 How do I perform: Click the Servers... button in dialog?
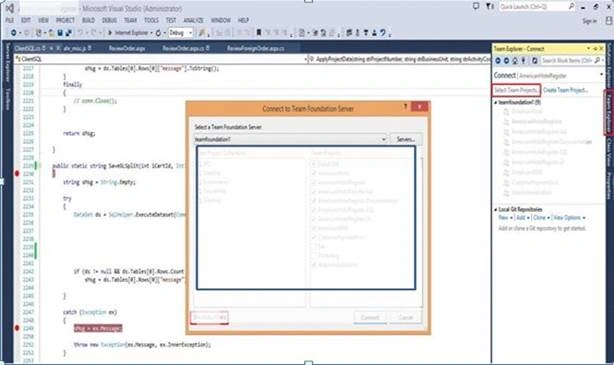pos(406,139)
